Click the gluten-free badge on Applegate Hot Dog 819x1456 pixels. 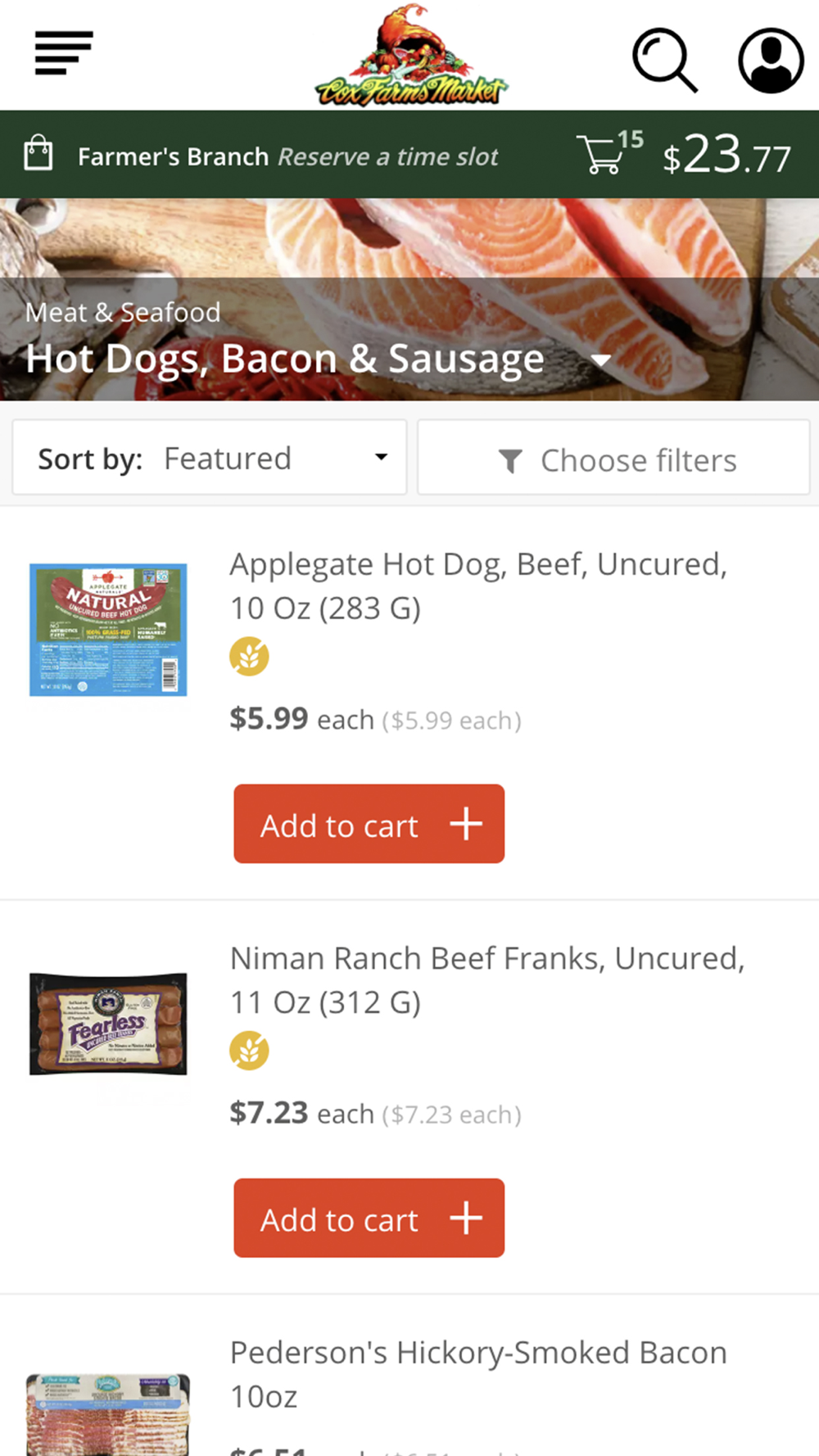click(x=249, y=657)
